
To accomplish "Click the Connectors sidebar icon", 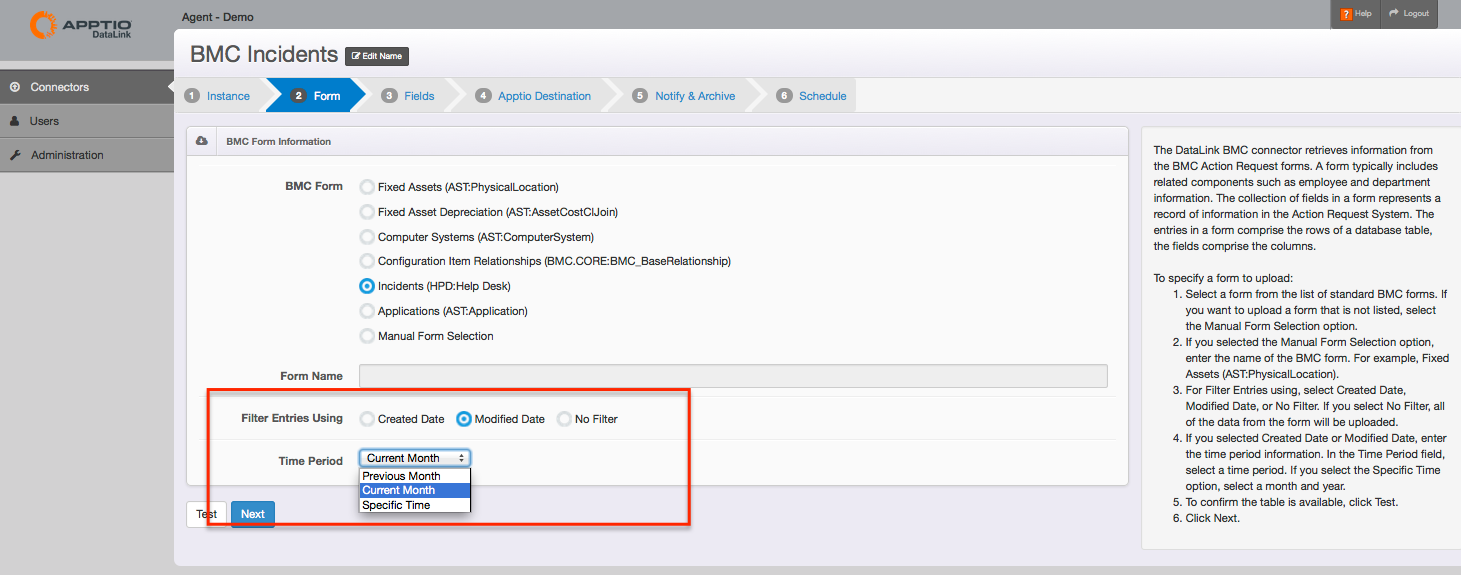I will click(x=15, y=87).
